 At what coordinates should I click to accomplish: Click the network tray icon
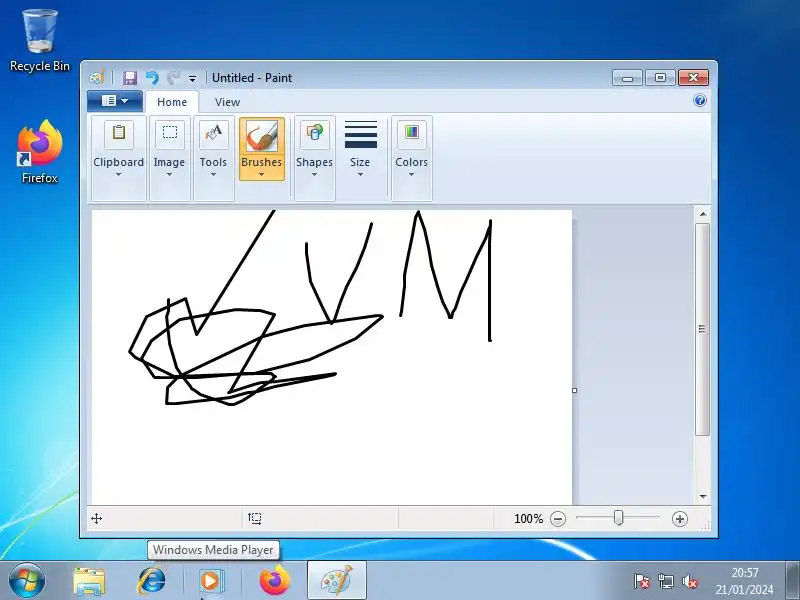[666, 581]
